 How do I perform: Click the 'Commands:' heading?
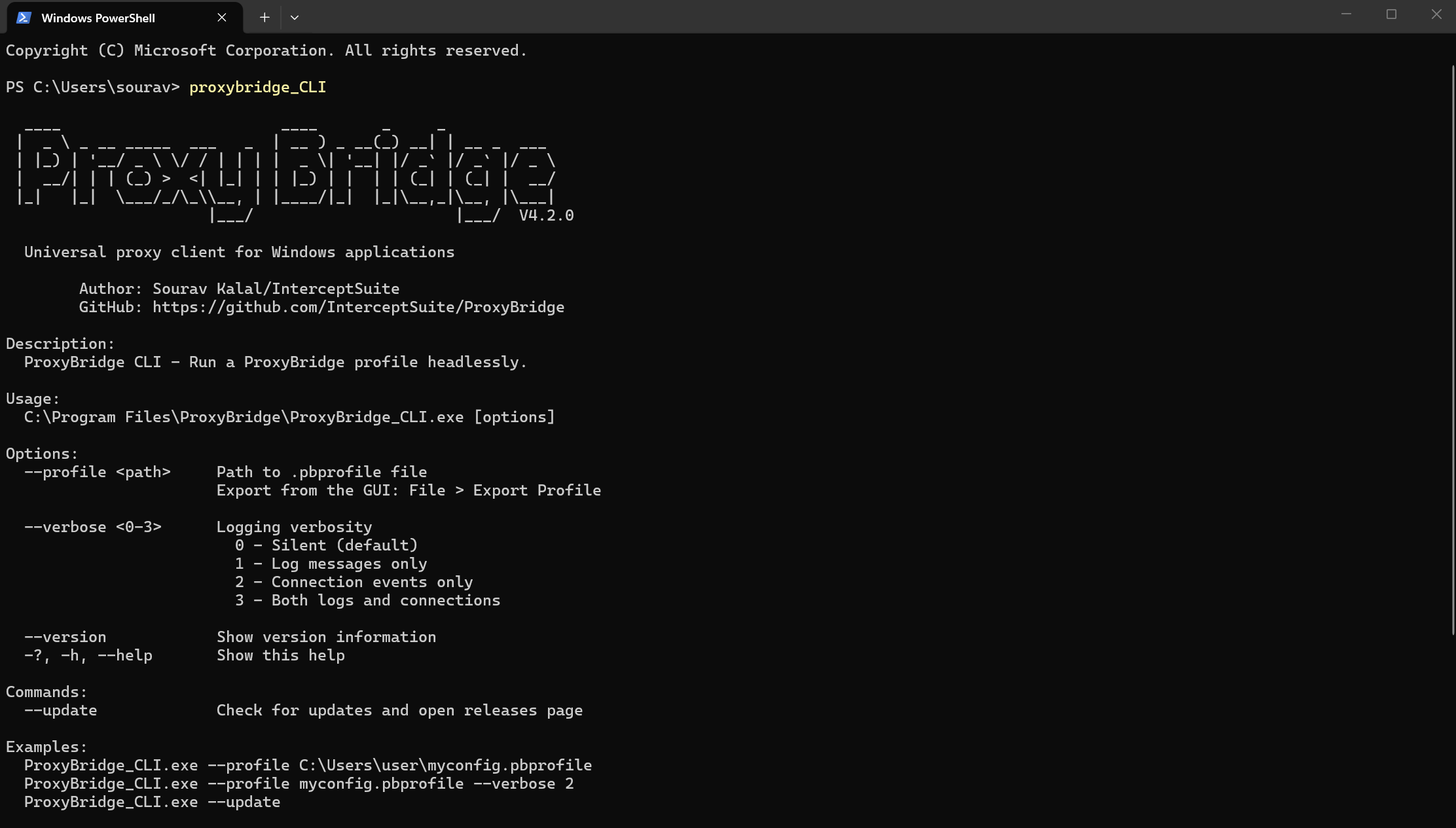point(46,692)
